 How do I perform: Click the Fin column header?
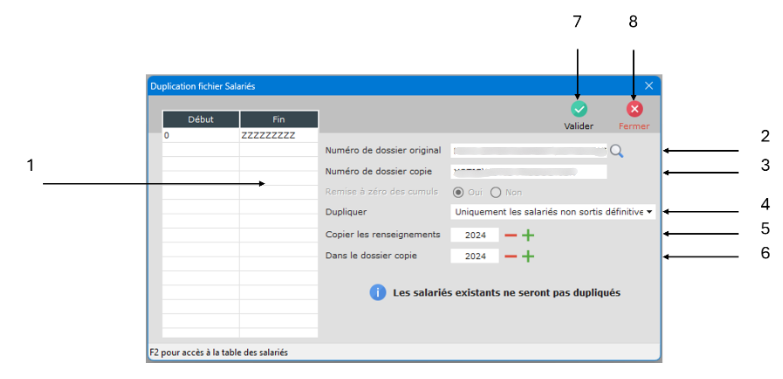click(x=279, y=119)
